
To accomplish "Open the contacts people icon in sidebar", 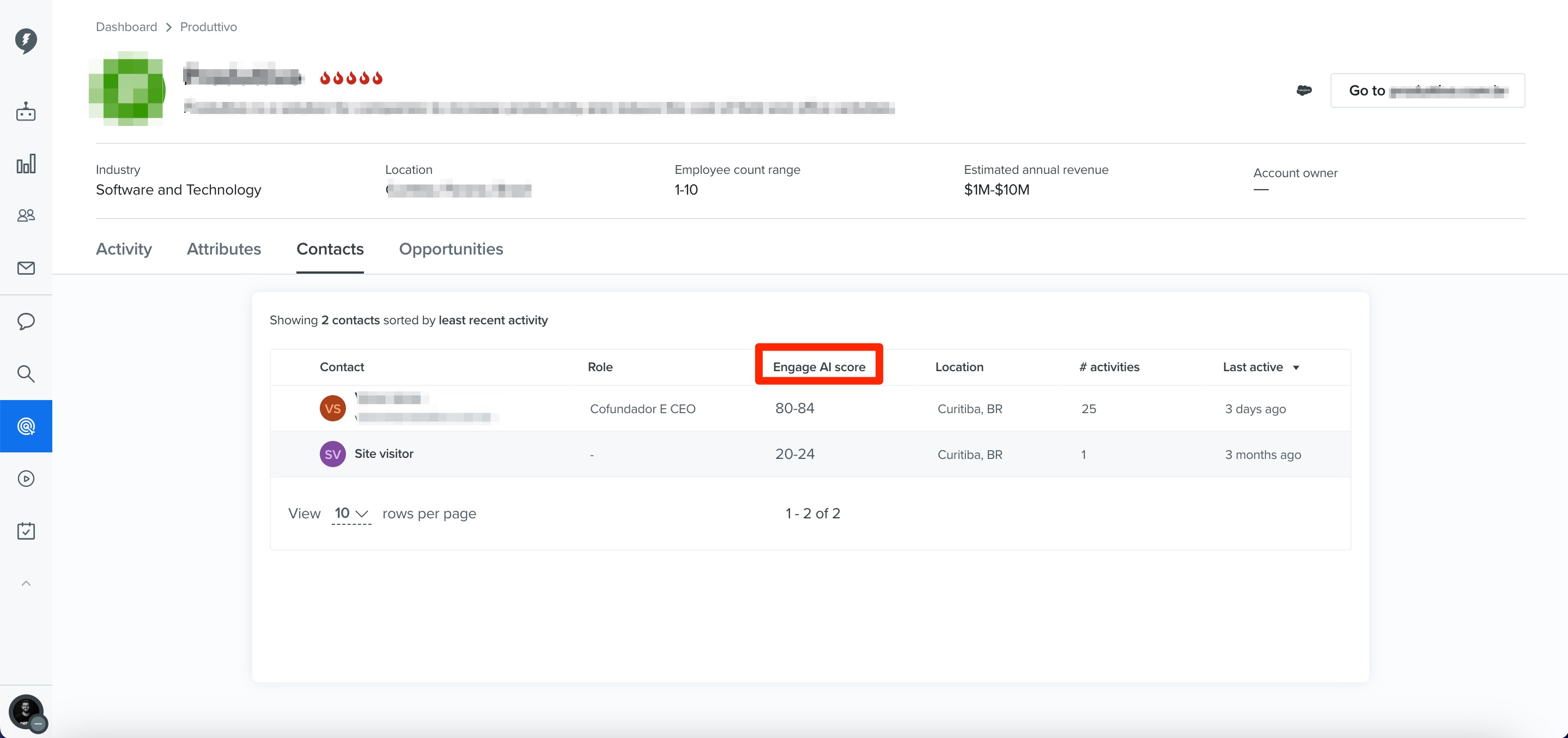I will pos(26,215).
